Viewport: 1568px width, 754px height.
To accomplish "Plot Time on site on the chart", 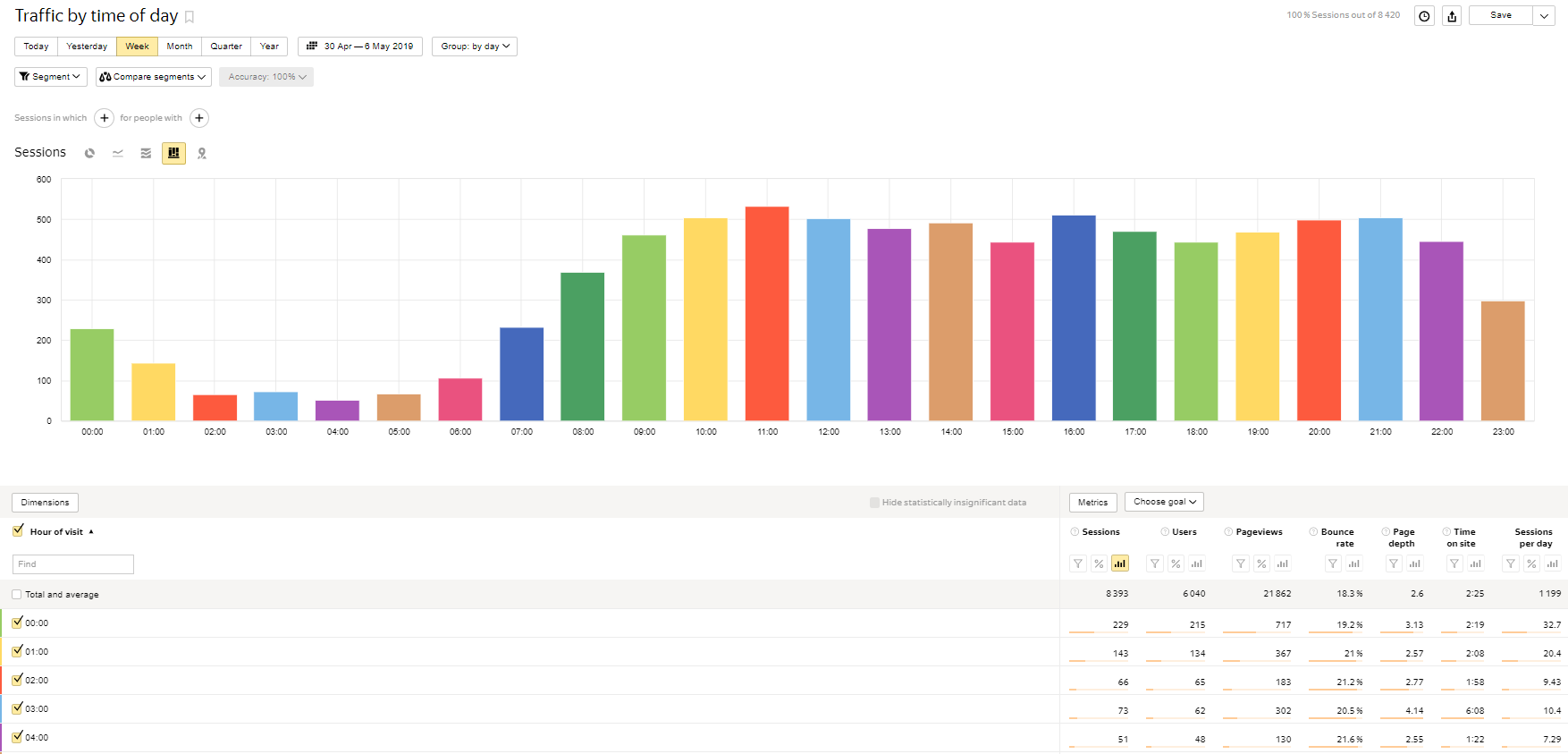I will coord(1475,563).
